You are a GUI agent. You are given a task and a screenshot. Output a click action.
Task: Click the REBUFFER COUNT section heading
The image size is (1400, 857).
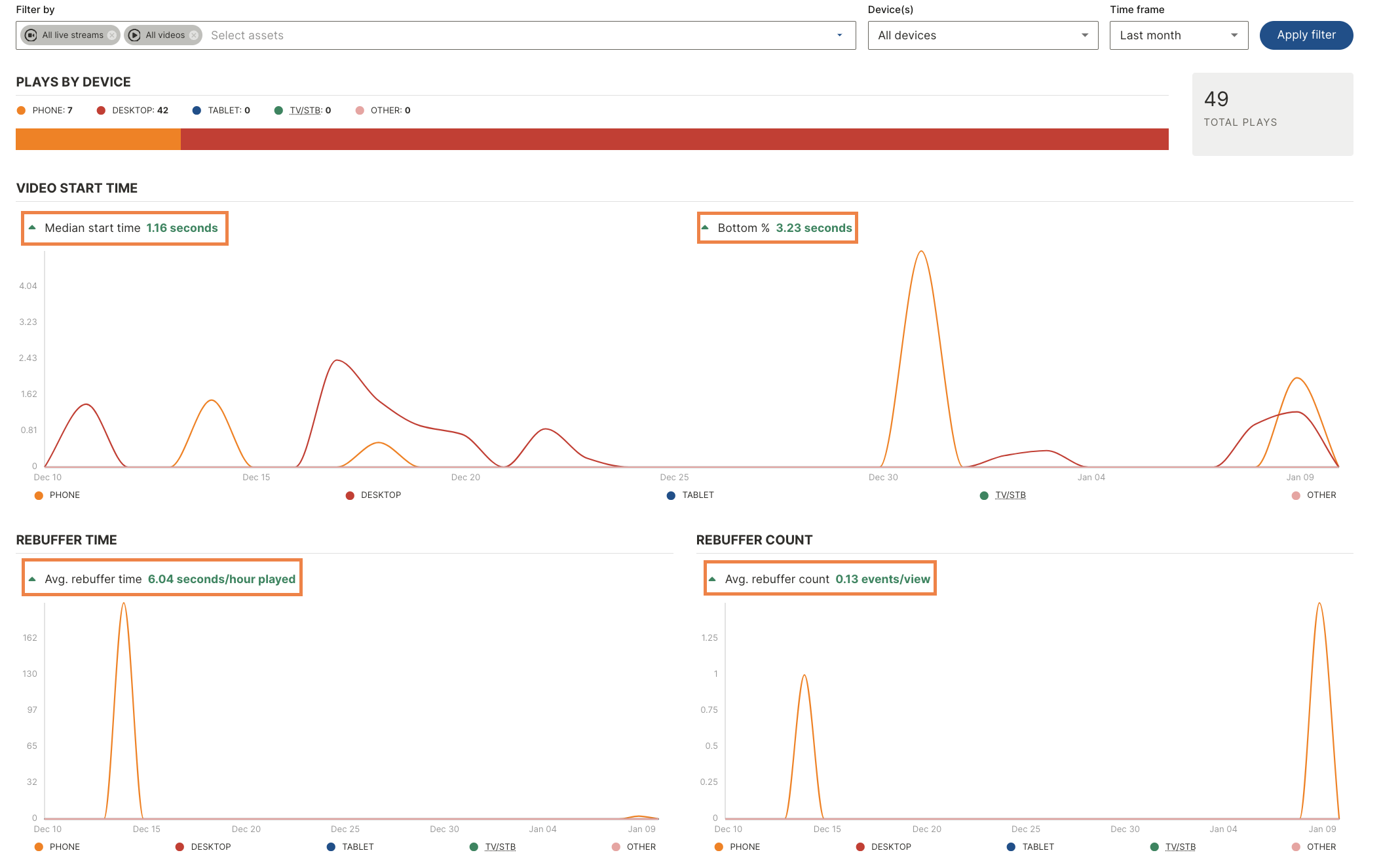coord(754,540)
